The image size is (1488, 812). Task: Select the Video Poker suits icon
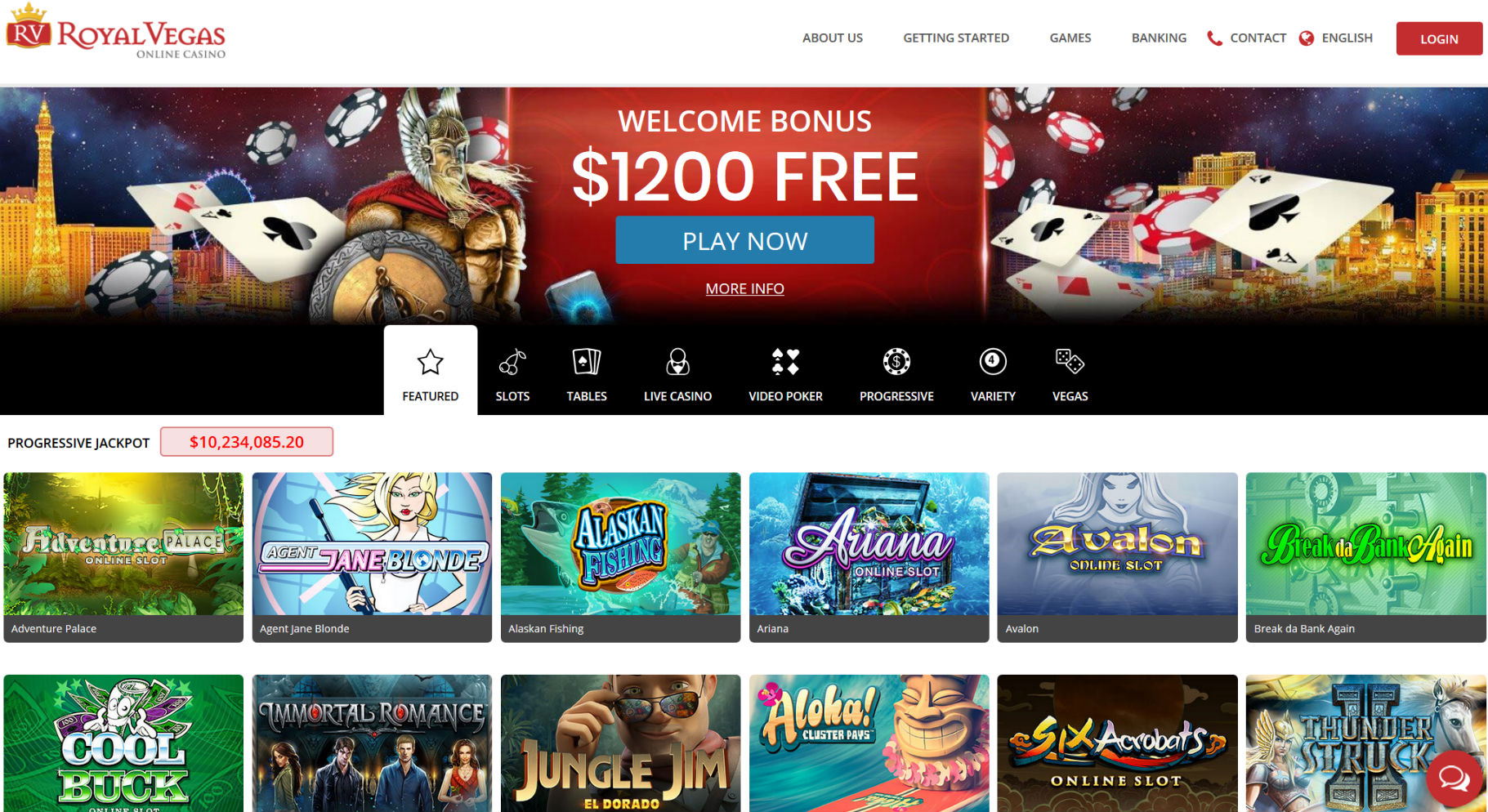(785, 362)
